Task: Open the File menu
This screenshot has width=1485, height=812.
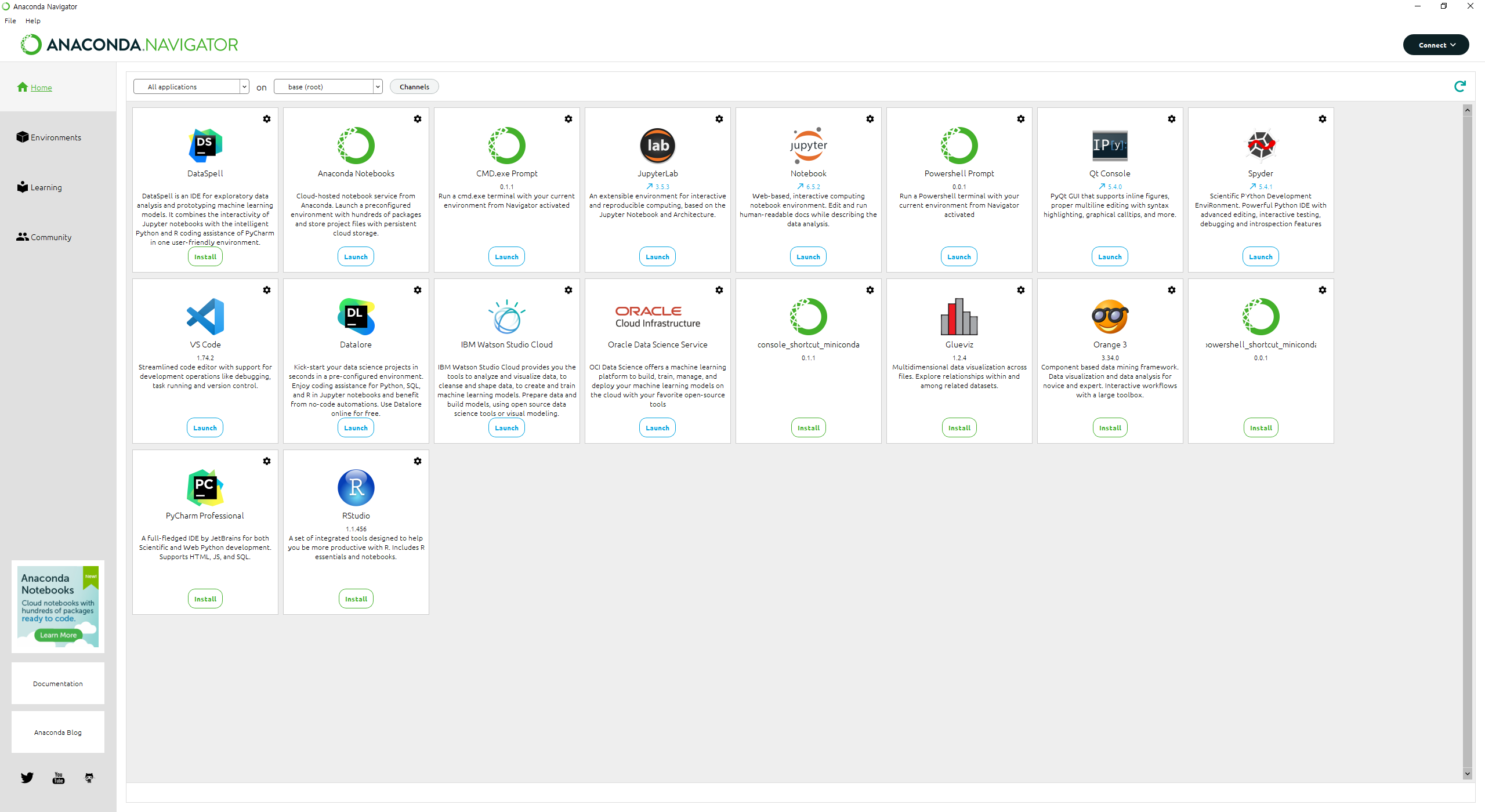Action: pos(10,21)
